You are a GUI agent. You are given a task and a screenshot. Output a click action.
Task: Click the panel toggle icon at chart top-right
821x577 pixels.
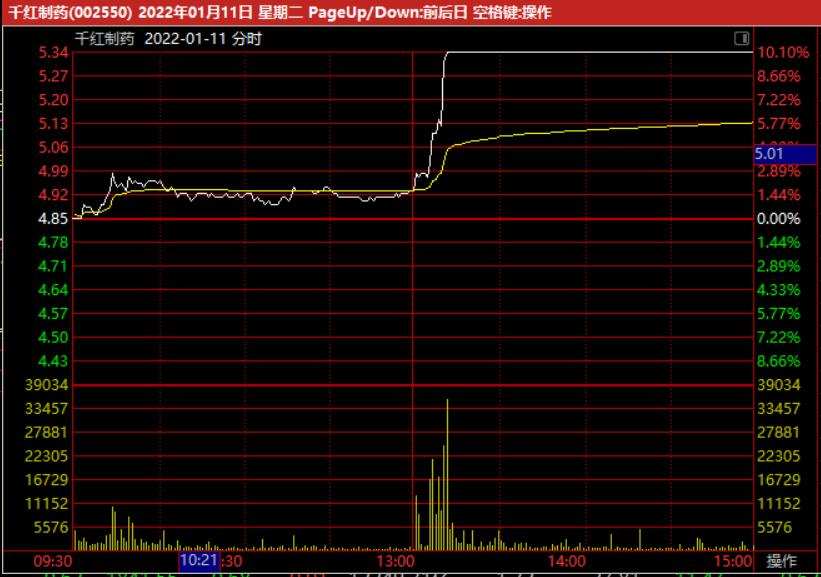pyautogui.click(x=741, y=38)
